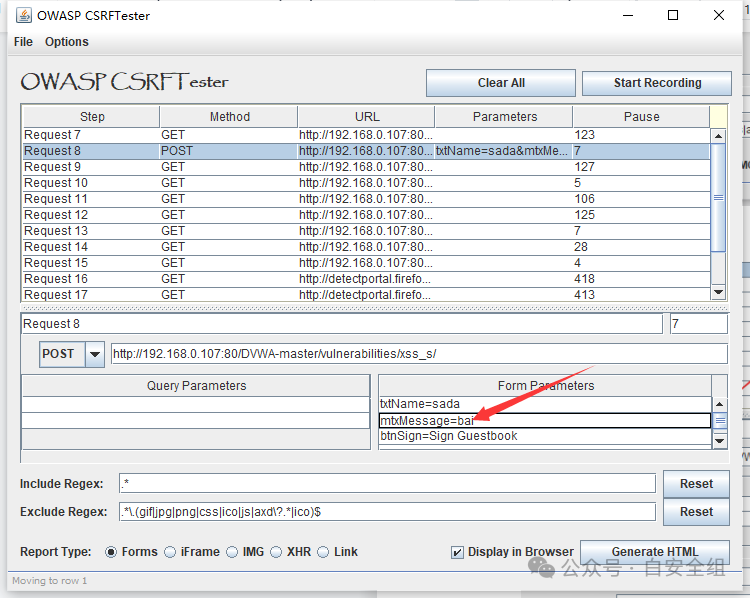Screen dimensions: 750x598
Task: Click the URL column header
Action: (x=366, y=117)
